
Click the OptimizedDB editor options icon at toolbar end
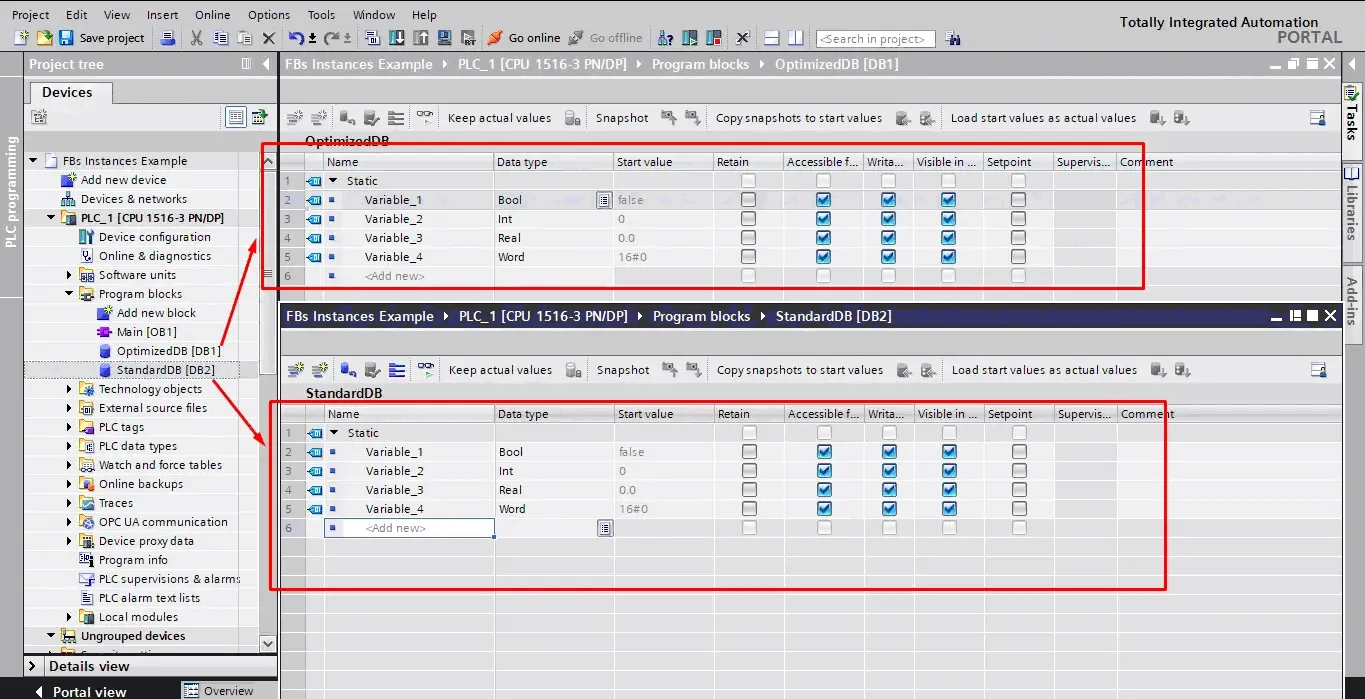click(x=1318, y=118)
